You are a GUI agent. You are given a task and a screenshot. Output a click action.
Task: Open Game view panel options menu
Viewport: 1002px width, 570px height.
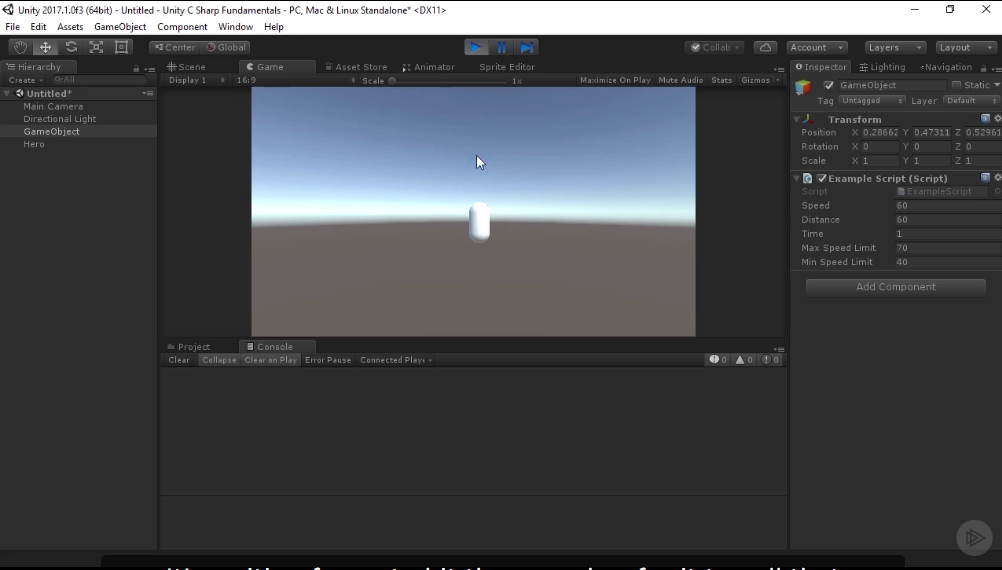779,70
